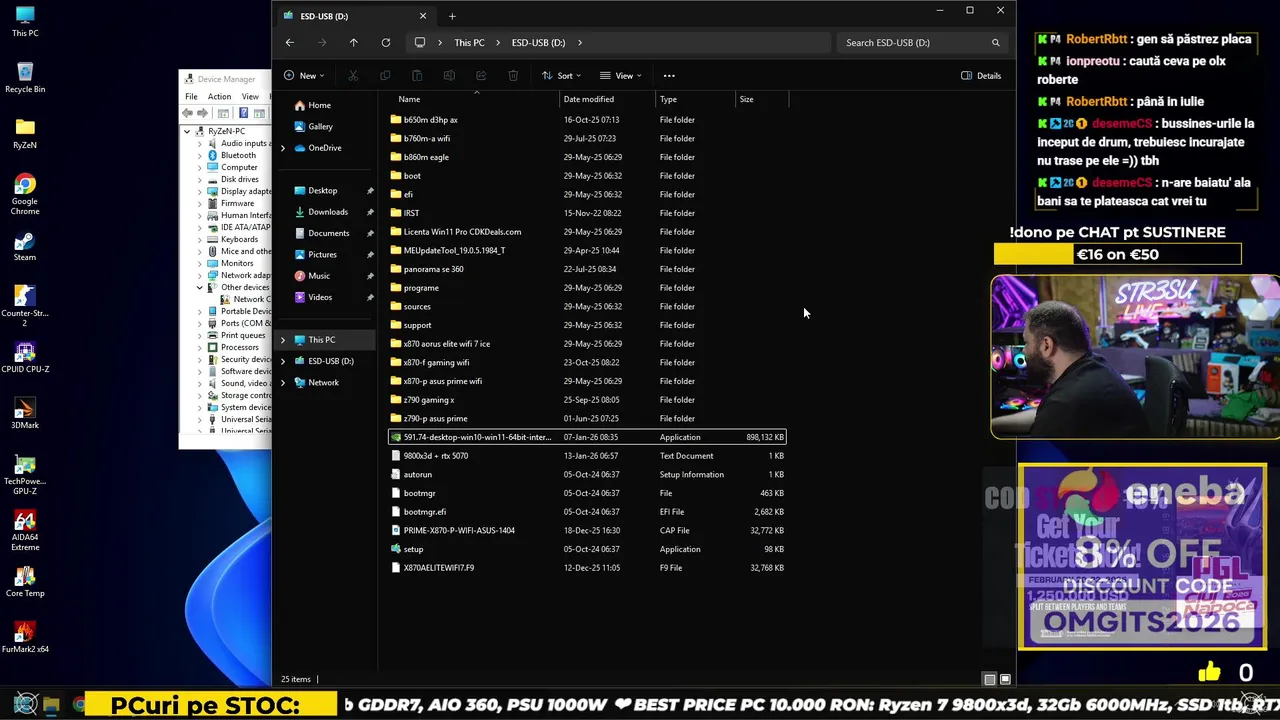Select the MEUpdateTool_19.0.5.1984_T folder

454,251
